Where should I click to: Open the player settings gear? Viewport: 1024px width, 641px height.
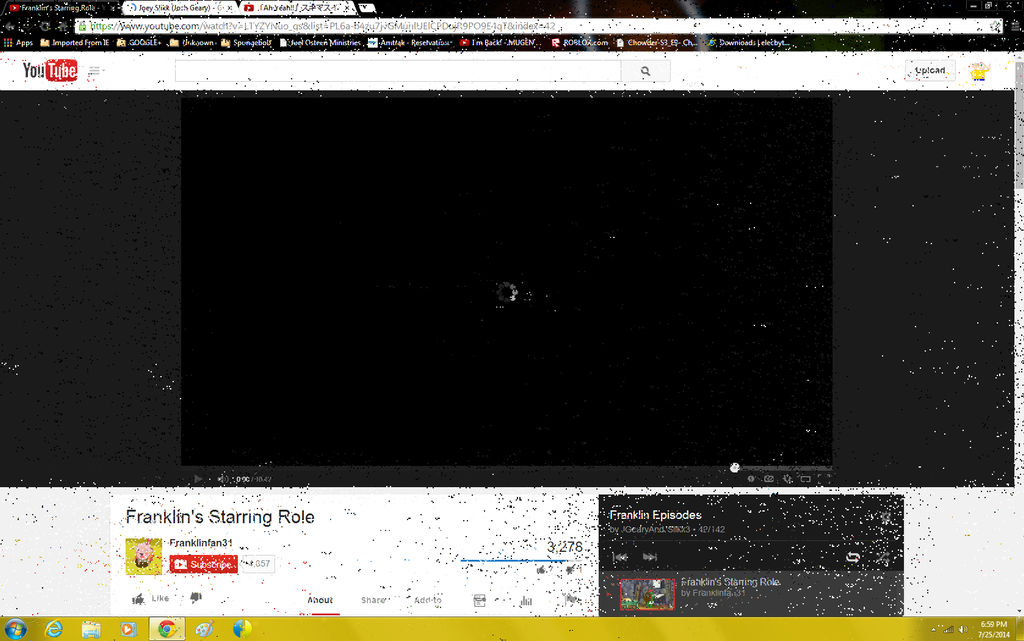788,478
